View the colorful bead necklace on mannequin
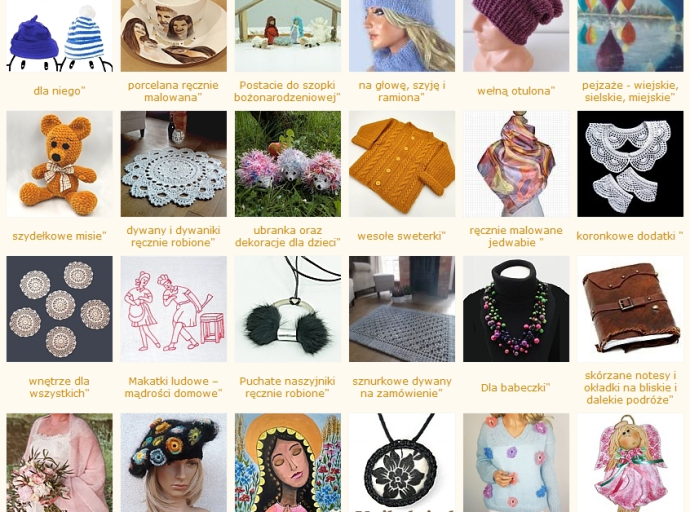 [x=516, y=309]
